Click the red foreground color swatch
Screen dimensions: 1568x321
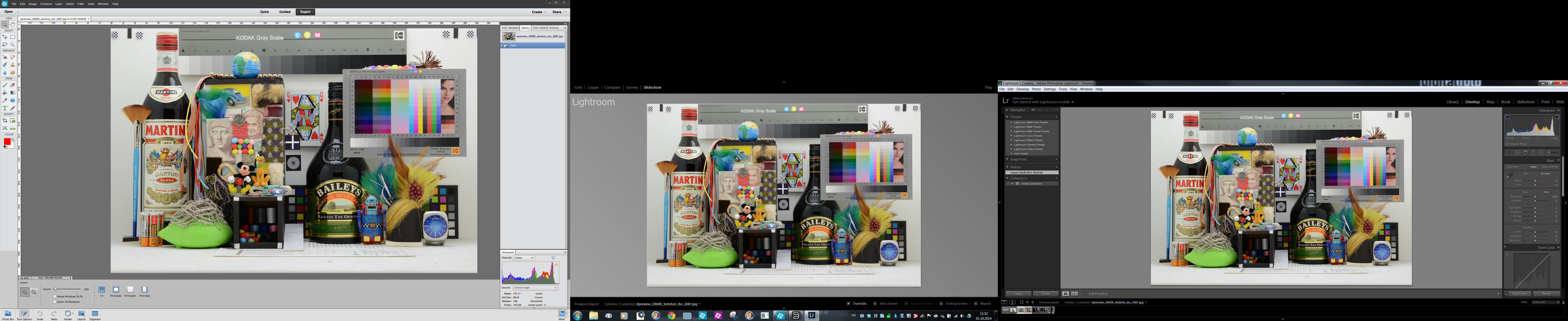7,141
